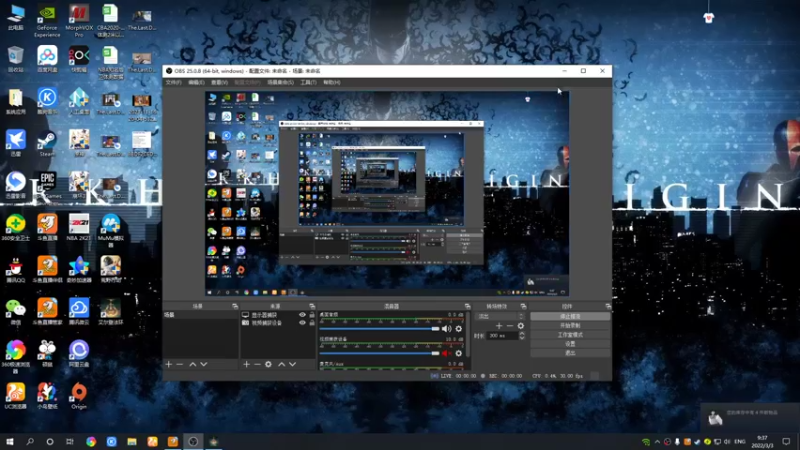Image resolution: width=800 pixels, height=450 pixels.
Task: Open OBS 设置 settings button
Action: (x=570, y=344)
